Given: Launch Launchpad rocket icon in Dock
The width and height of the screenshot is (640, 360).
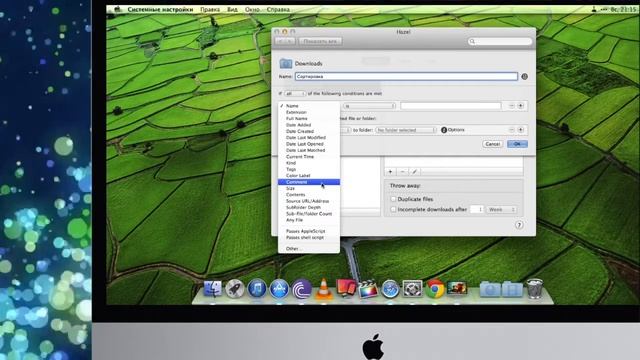Looking at the screenshot, I should point(235,289).
